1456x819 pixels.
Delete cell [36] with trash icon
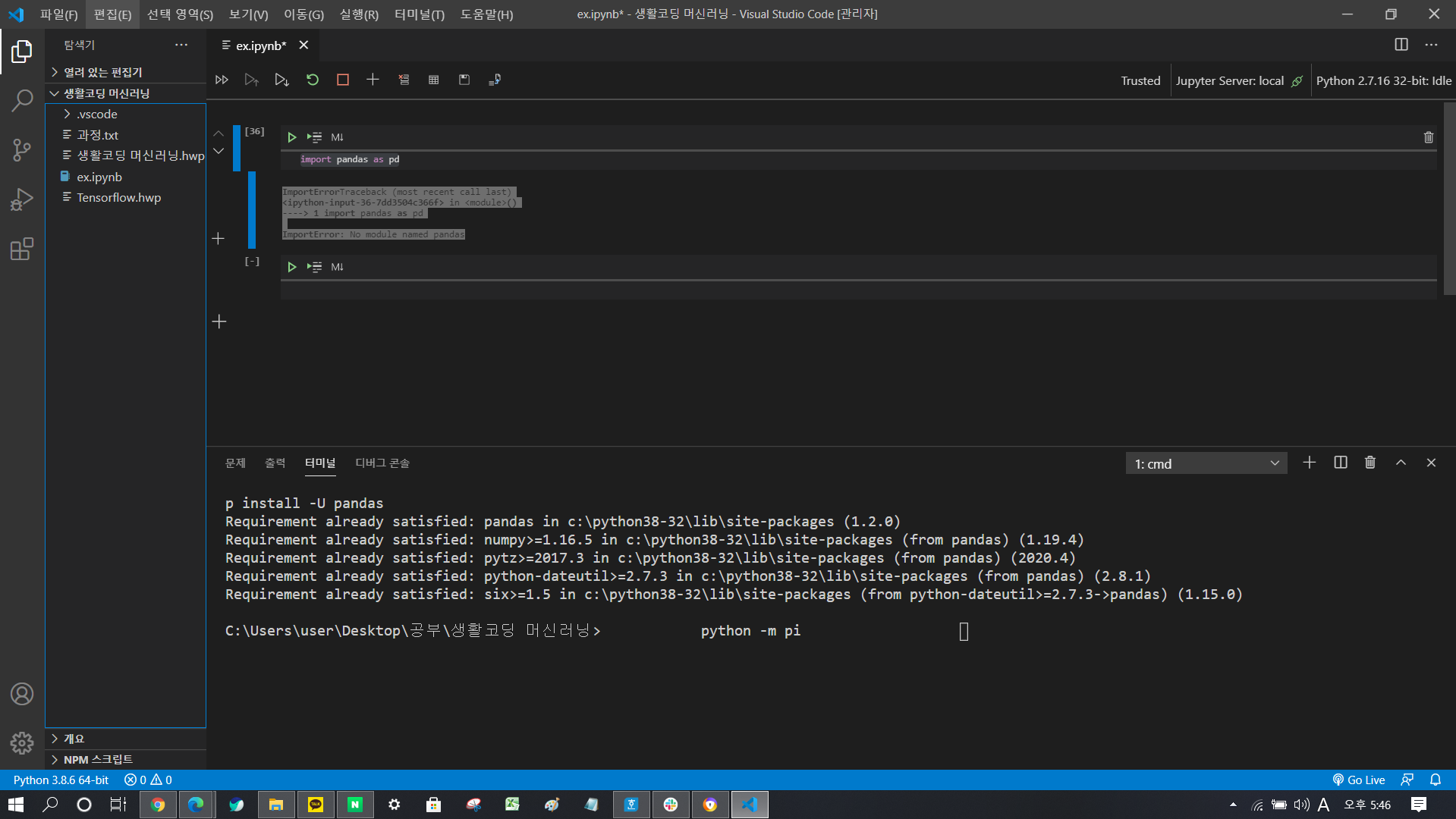(1429, 137)
